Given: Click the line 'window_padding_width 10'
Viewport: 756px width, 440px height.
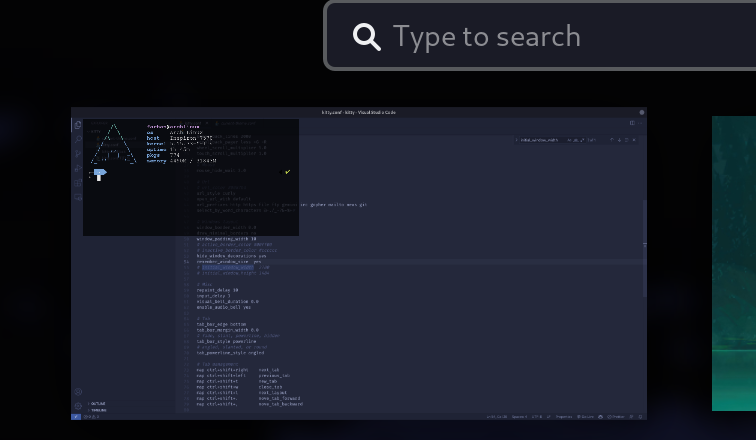Looking at the screenshot, I should point(227,239).
